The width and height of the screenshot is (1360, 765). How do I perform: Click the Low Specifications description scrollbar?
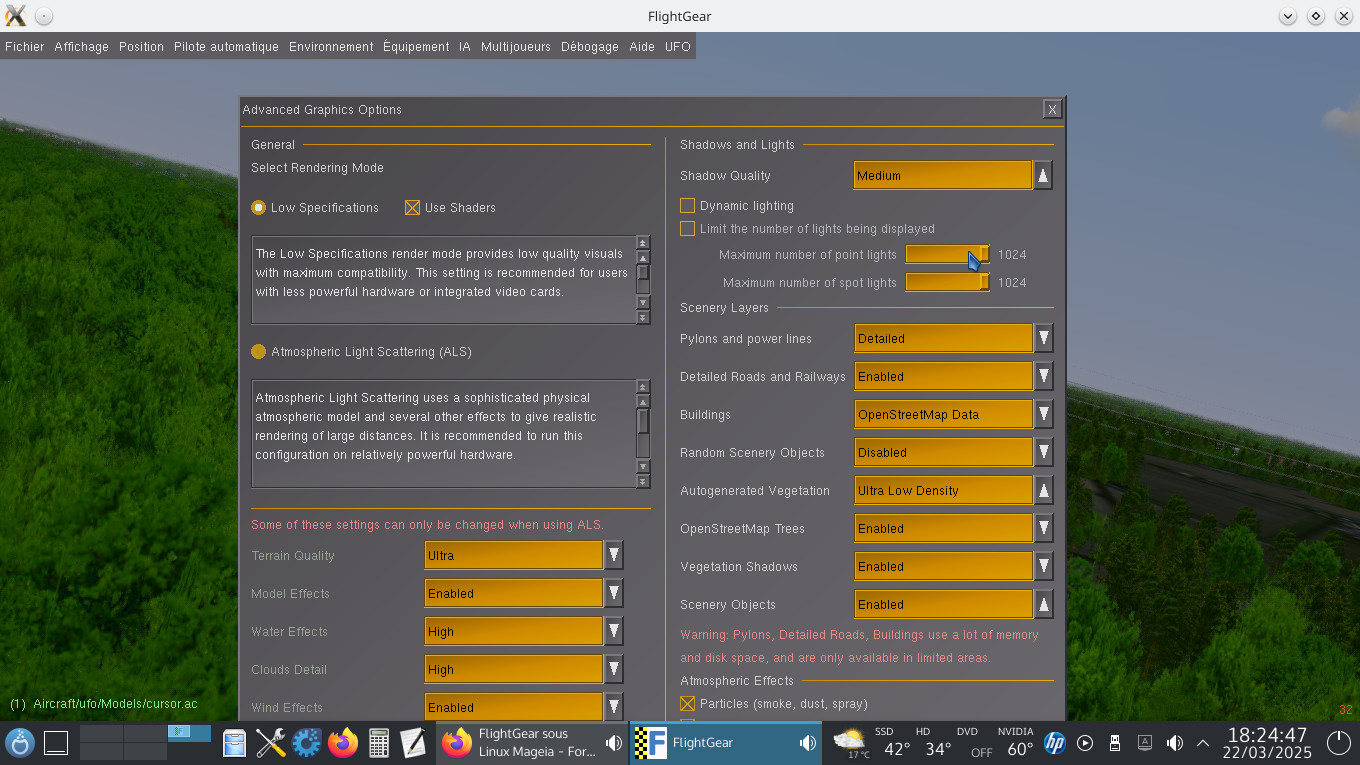643,280
